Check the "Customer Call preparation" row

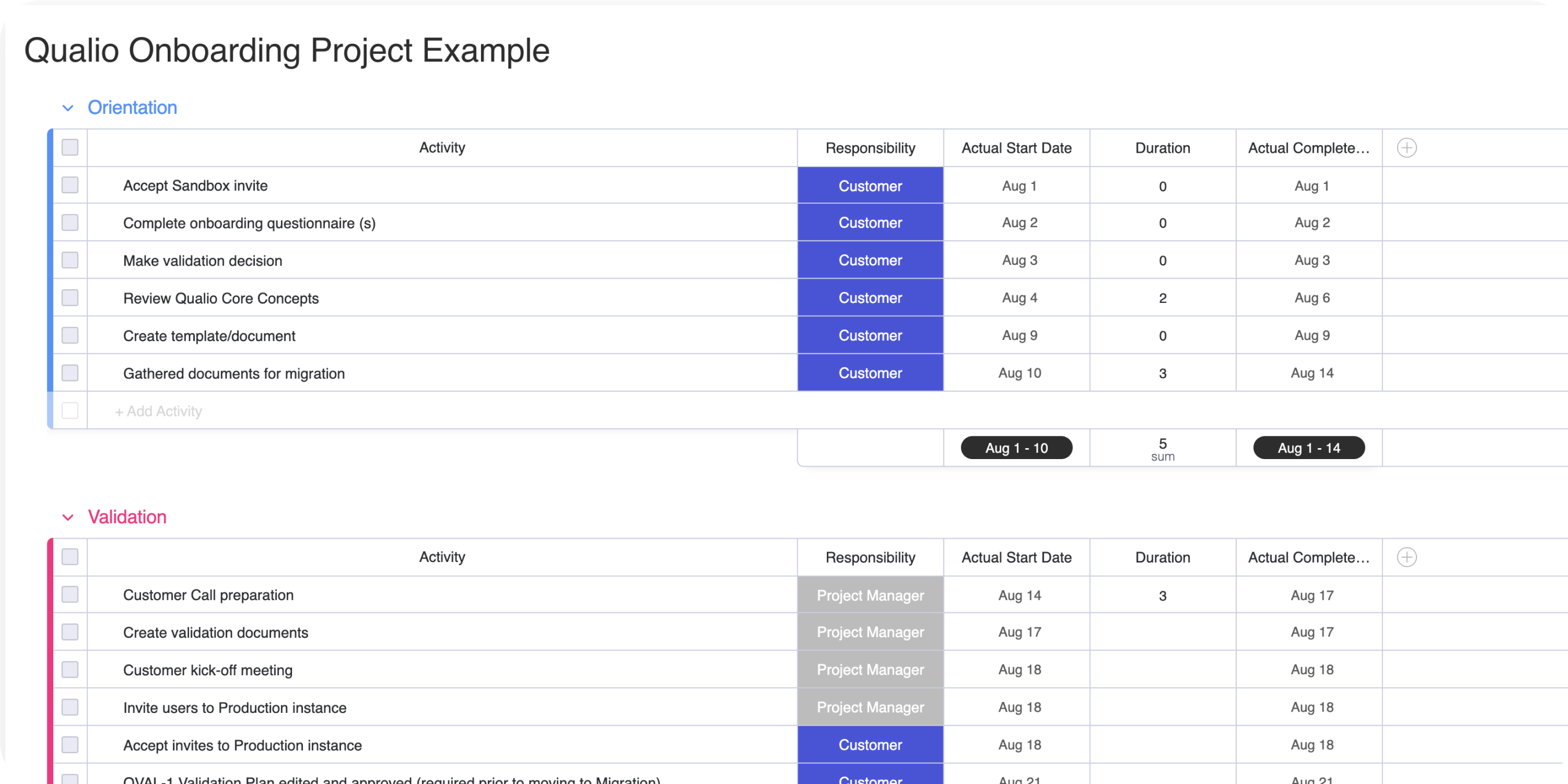[x=70, y=595]
